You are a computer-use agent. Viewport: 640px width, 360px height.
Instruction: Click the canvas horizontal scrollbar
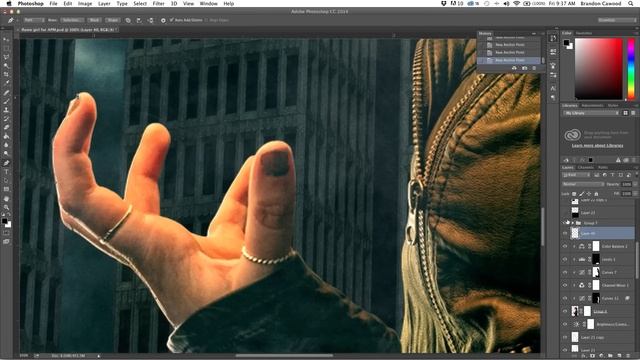coord(284,356)
